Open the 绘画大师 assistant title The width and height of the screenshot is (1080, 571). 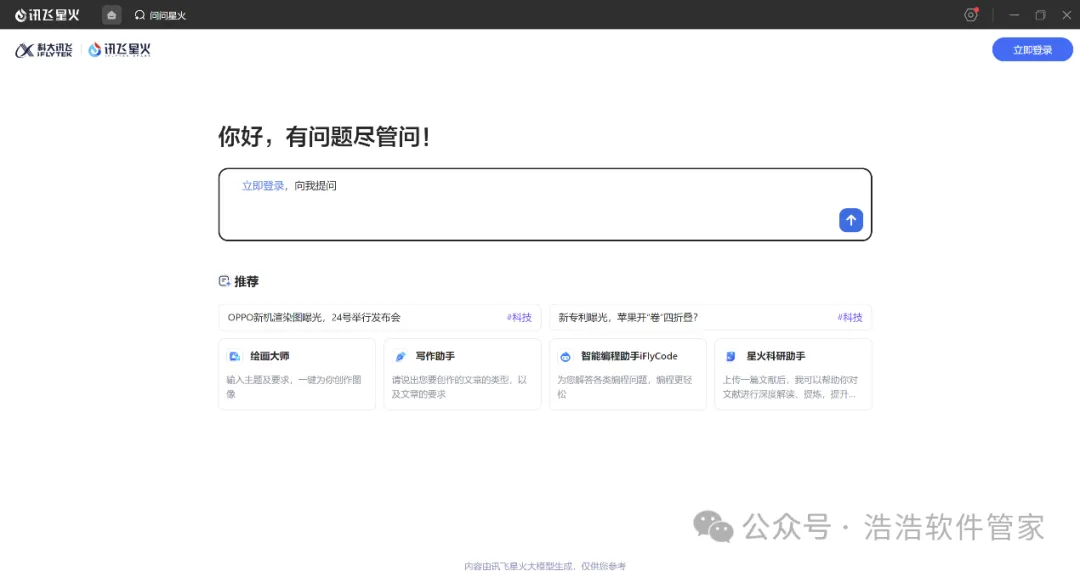[269, 356]
